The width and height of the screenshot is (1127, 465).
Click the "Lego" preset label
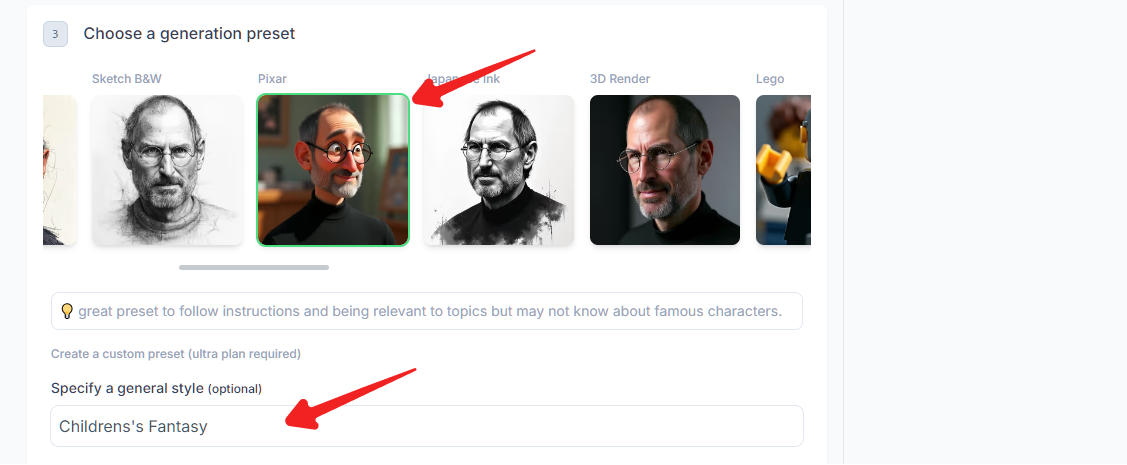(x=770, y=79)
